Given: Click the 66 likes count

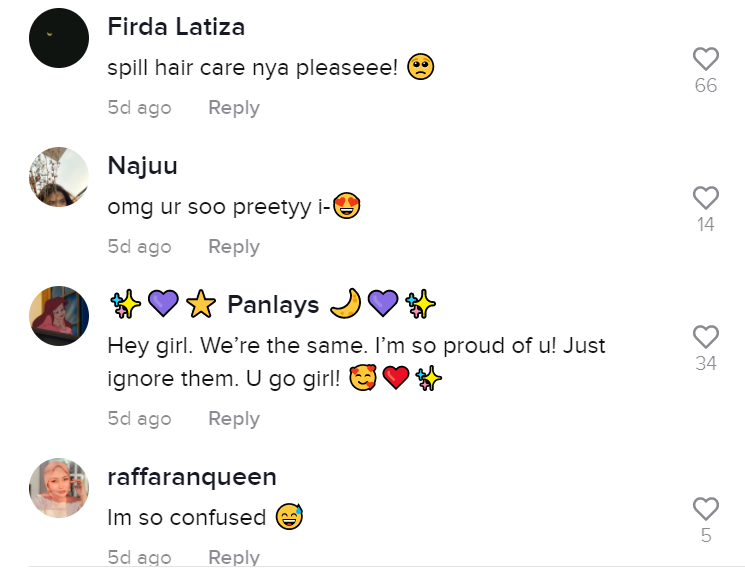Looking at the screenshot, I should [705, 86].
